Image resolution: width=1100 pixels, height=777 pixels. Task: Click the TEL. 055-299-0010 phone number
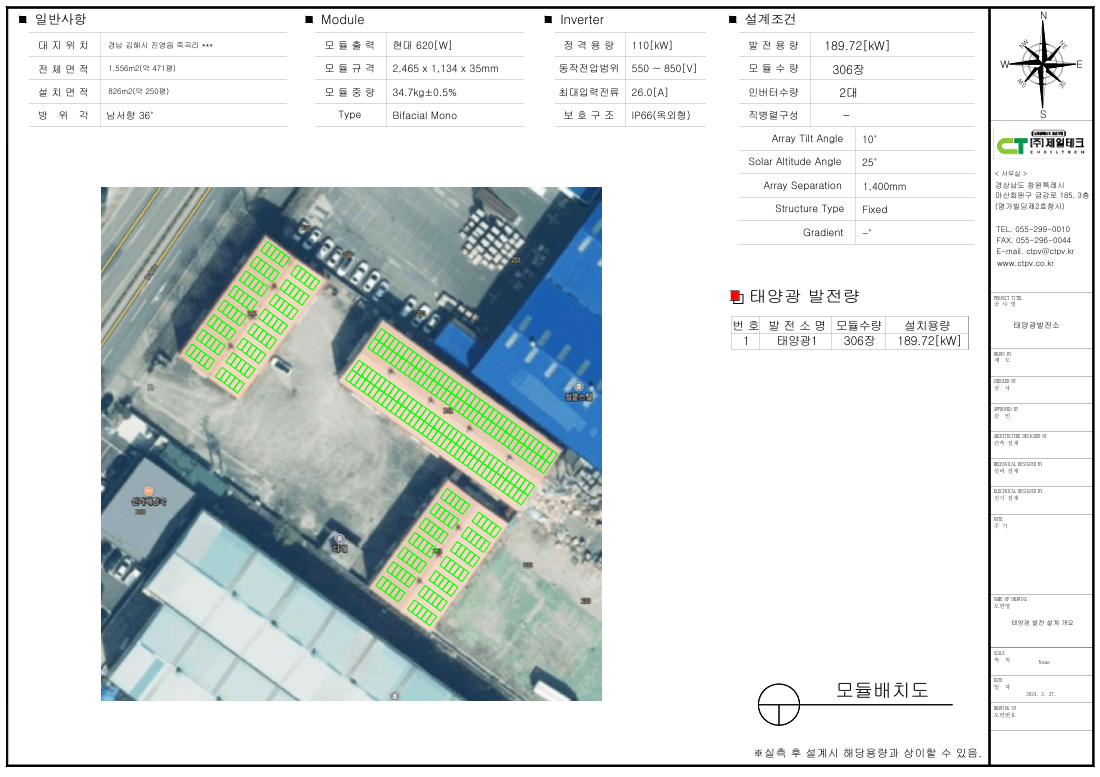(x=1033, y=229)
